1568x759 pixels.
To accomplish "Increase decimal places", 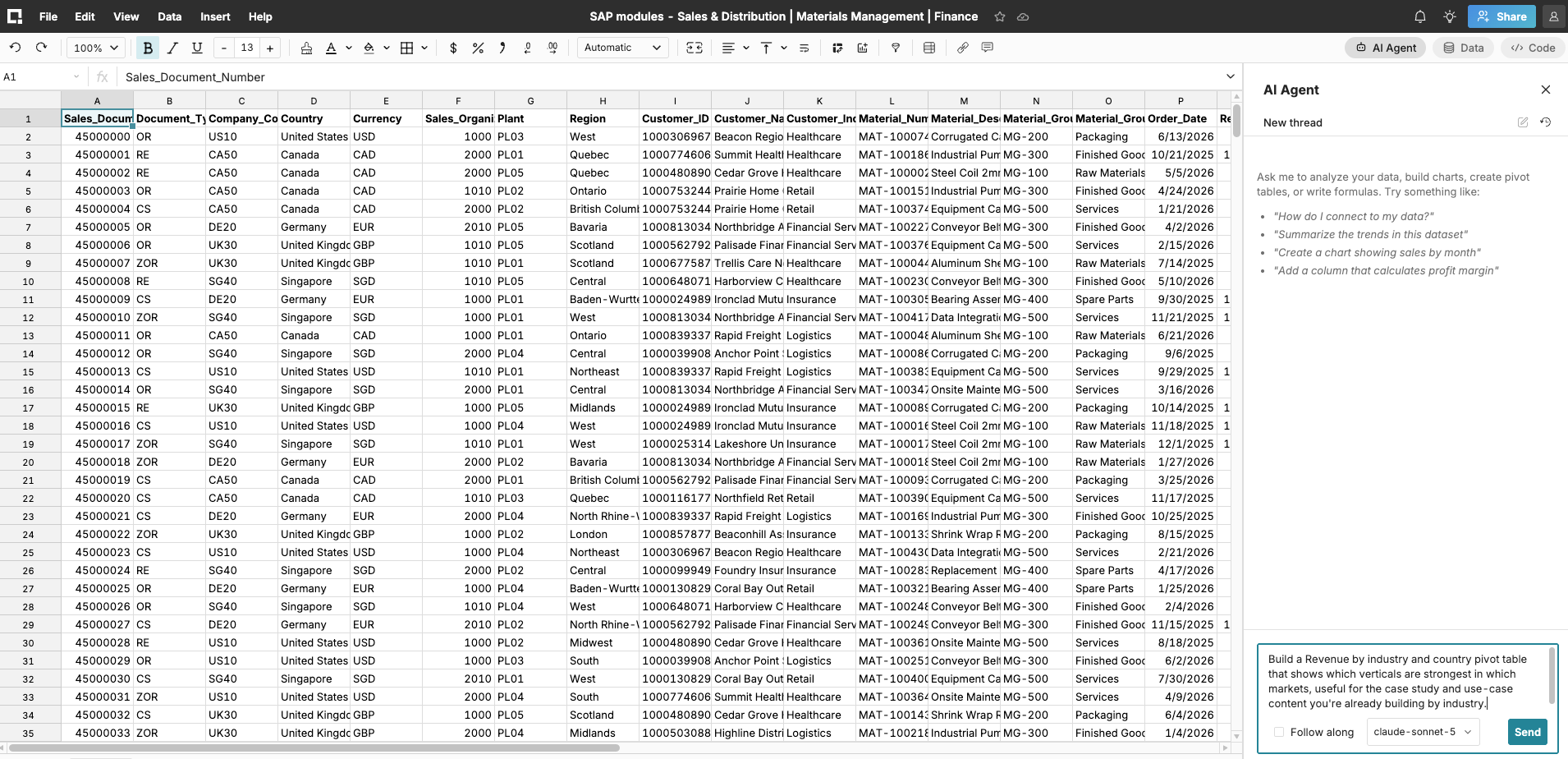I will pyautogui.click(x=552, y=48).
